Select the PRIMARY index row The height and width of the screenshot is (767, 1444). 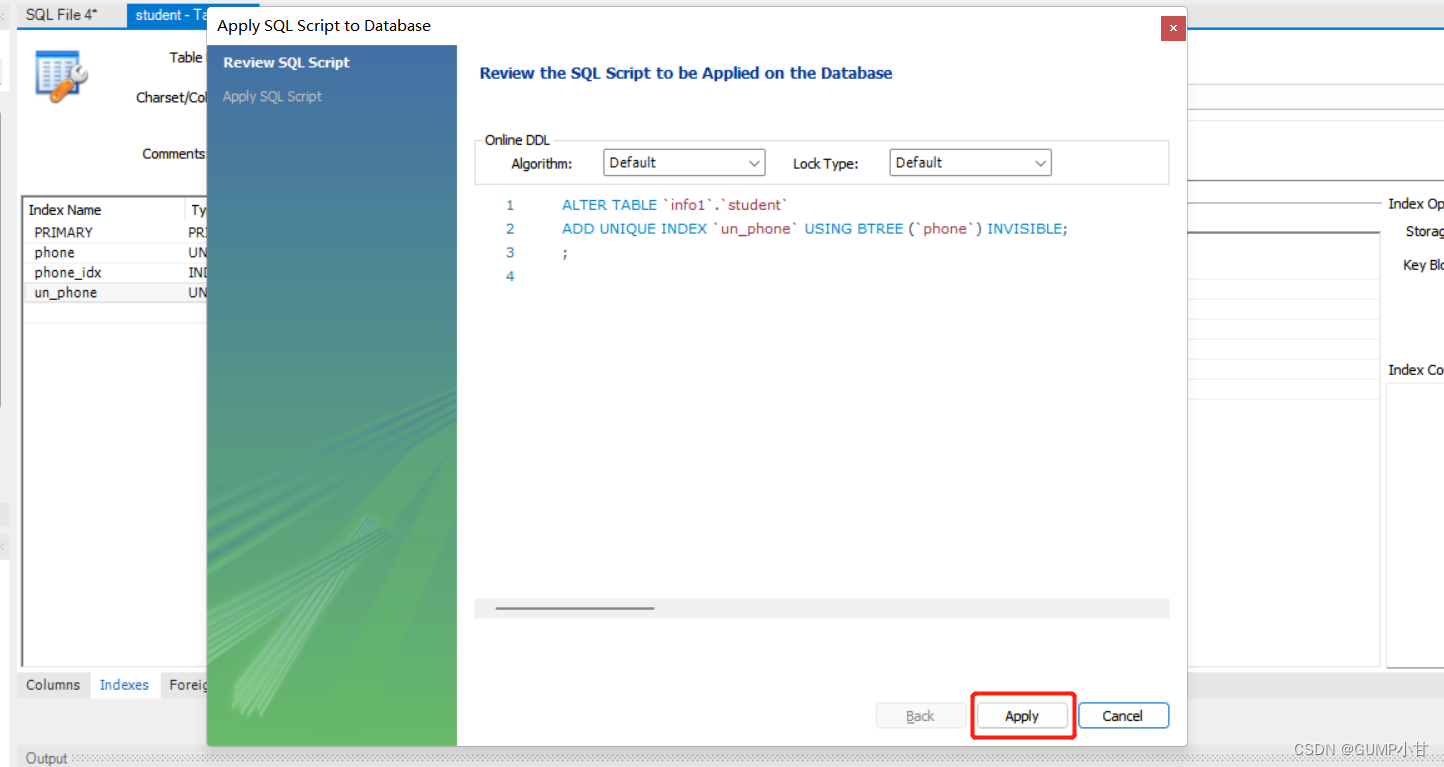click(x=115, y=232)
